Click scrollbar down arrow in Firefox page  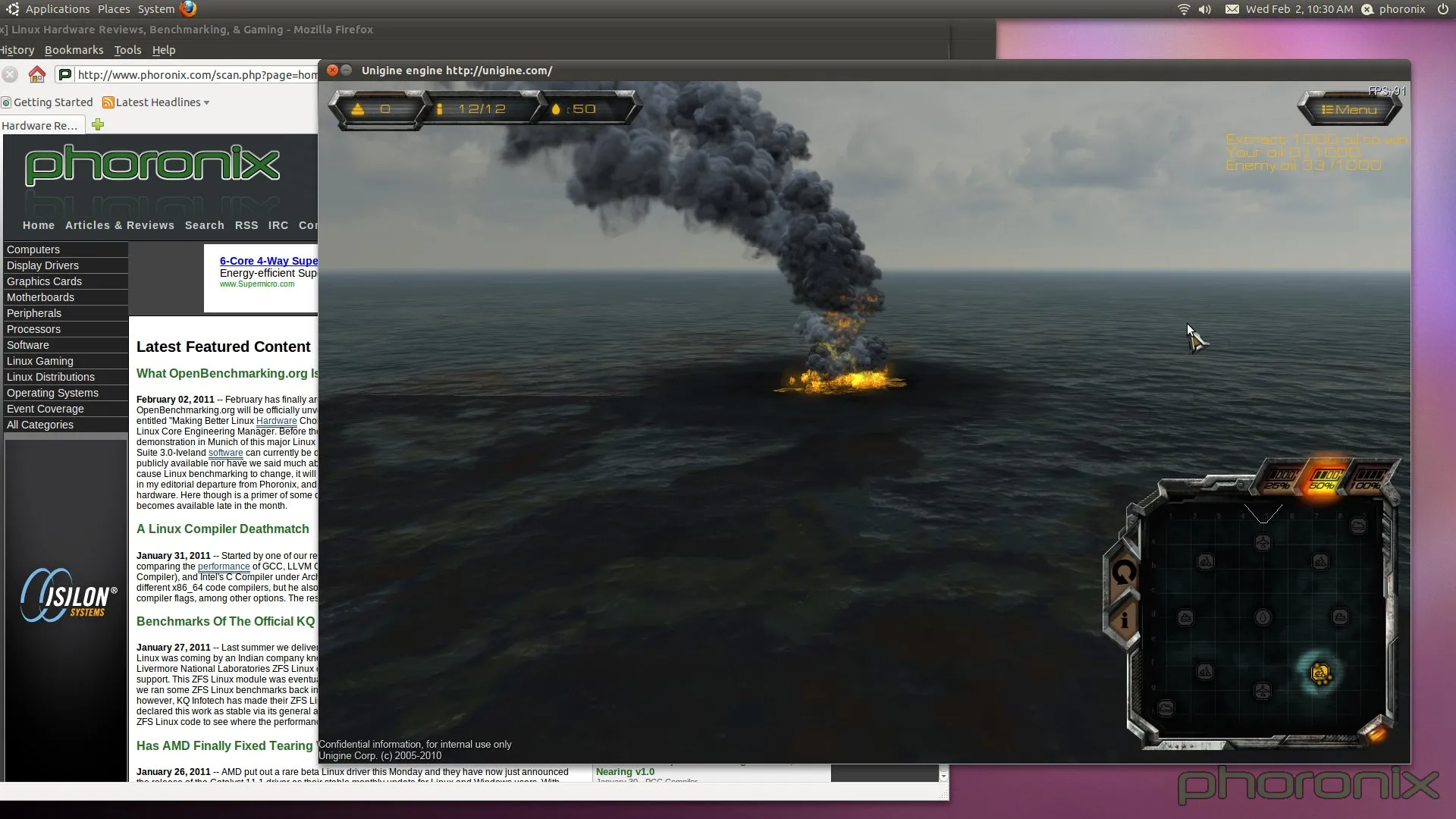tap(943, 776)
